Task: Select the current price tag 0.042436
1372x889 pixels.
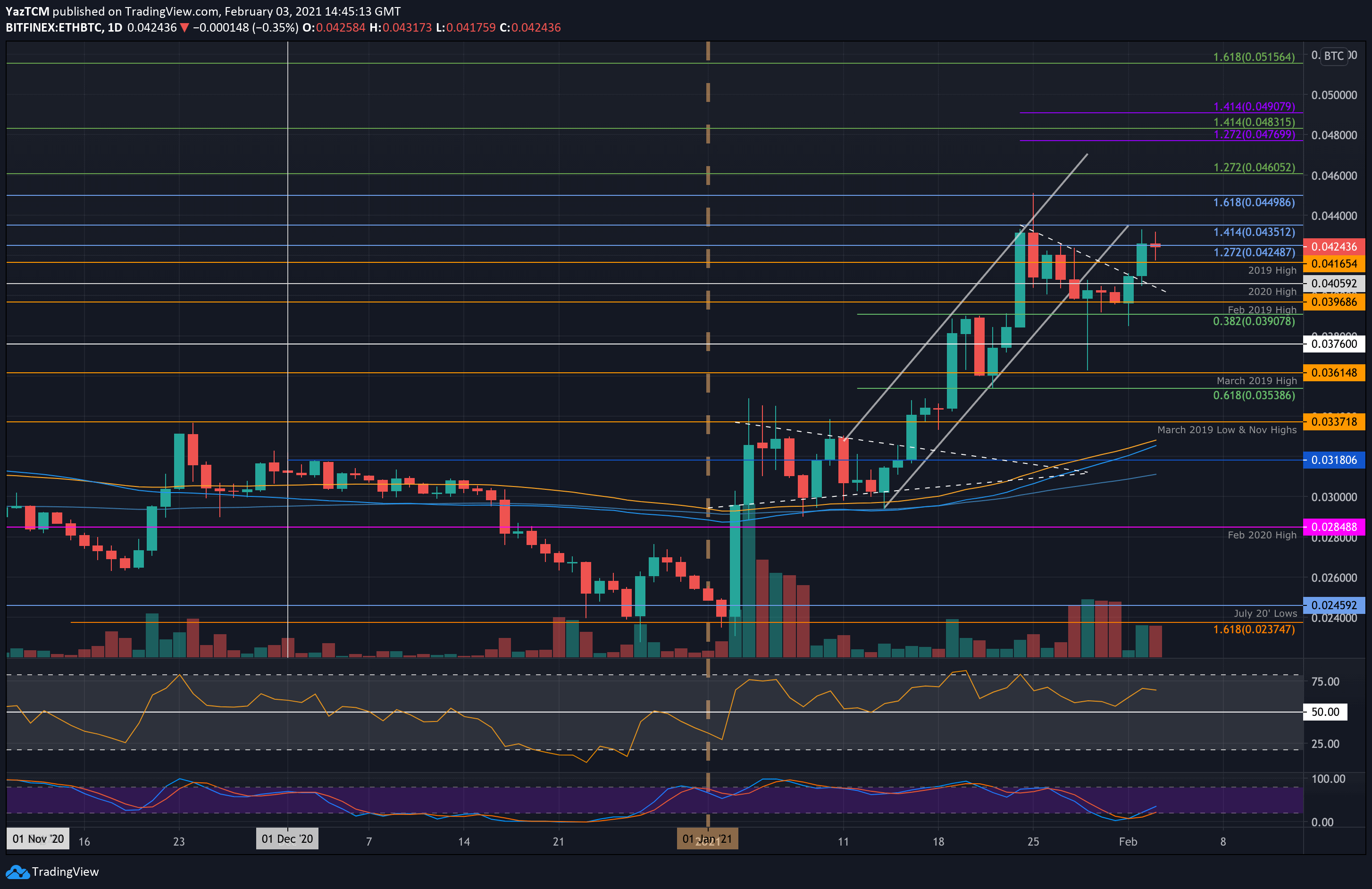Action: (1334, 247)
